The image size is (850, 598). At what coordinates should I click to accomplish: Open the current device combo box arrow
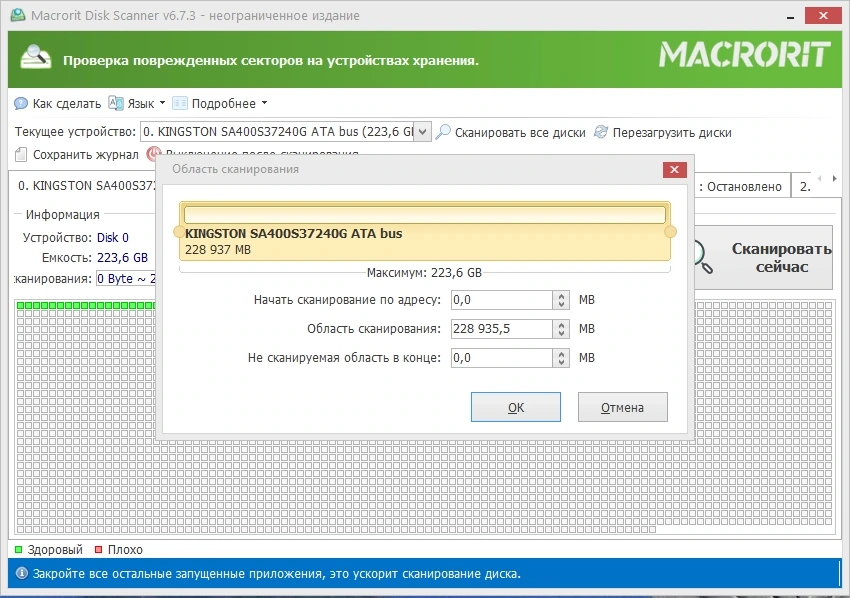click(x=422, y=132)
